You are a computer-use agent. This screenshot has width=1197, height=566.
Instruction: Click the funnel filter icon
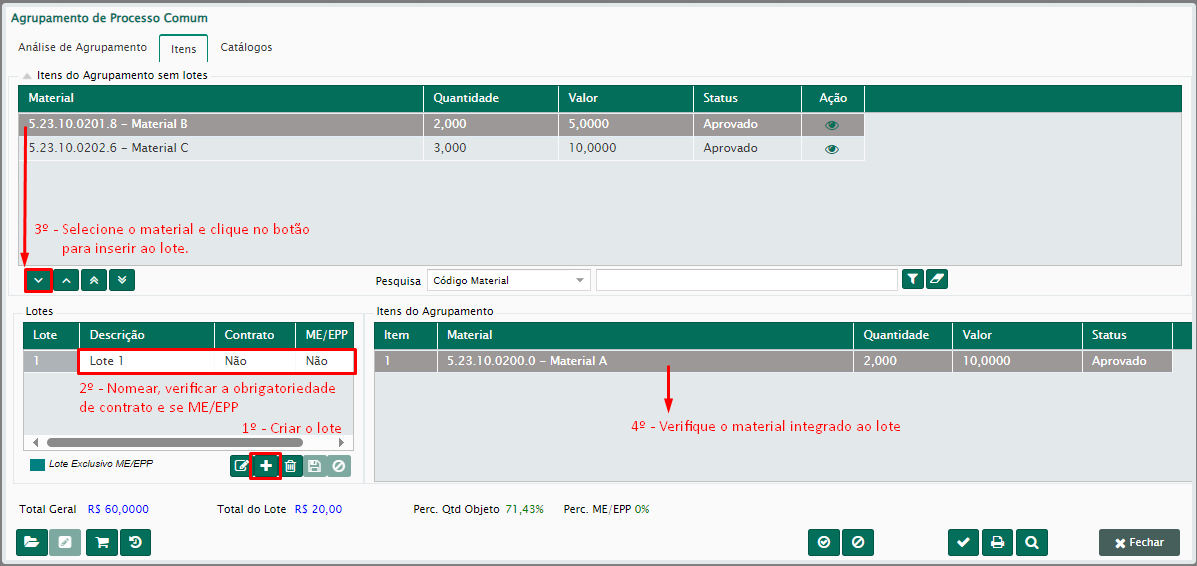tap(912, 280)
